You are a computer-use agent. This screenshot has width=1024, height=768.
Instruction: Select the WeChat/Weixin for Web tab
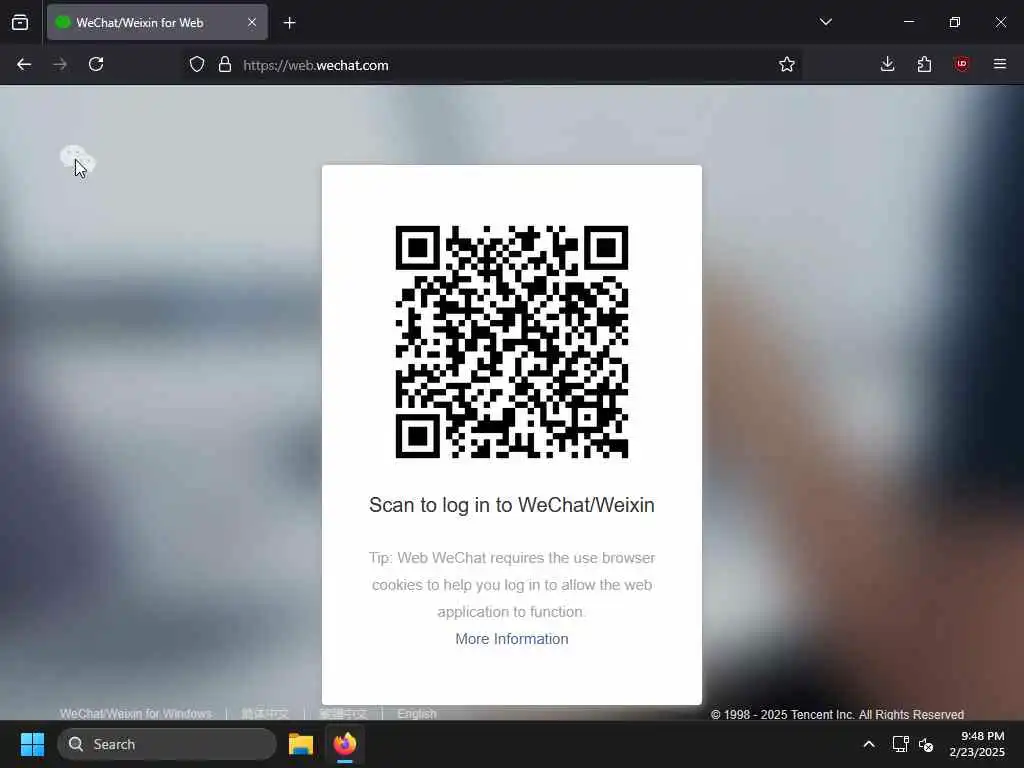pos(157,22)
